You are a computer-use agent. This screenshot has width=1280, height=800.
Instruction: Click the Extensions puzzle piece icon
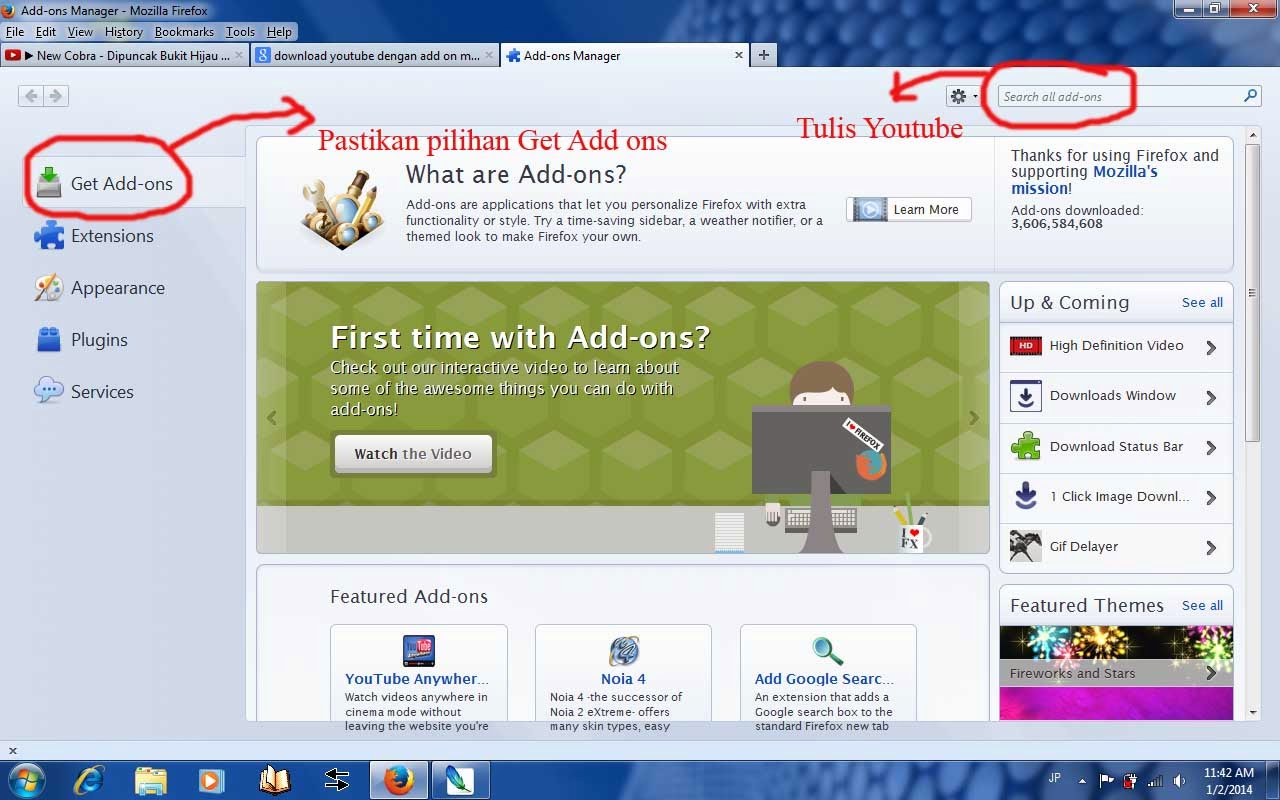click(x=49, y=236)
